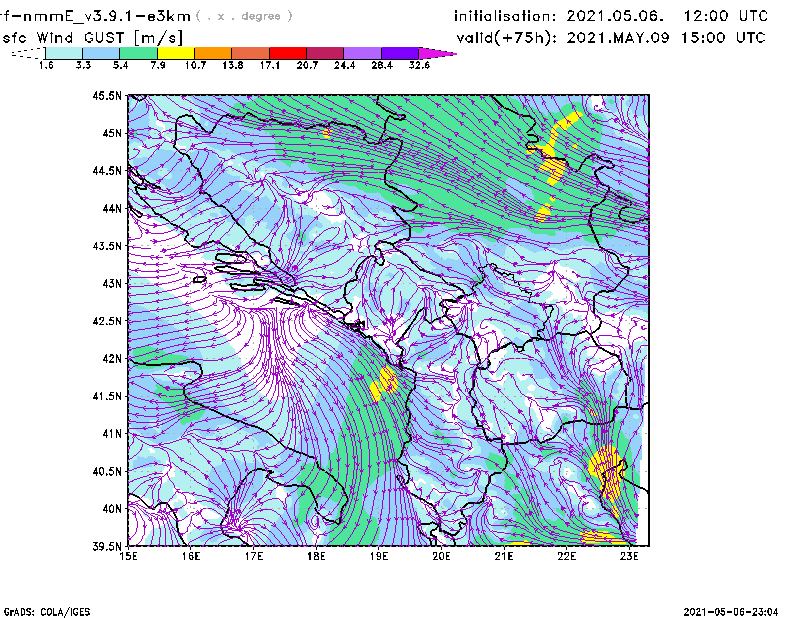This screenshot has height=618, width=800.
Task: Click the salmon 13.8–17.1 legend swatch
Action: click(251, 53)
